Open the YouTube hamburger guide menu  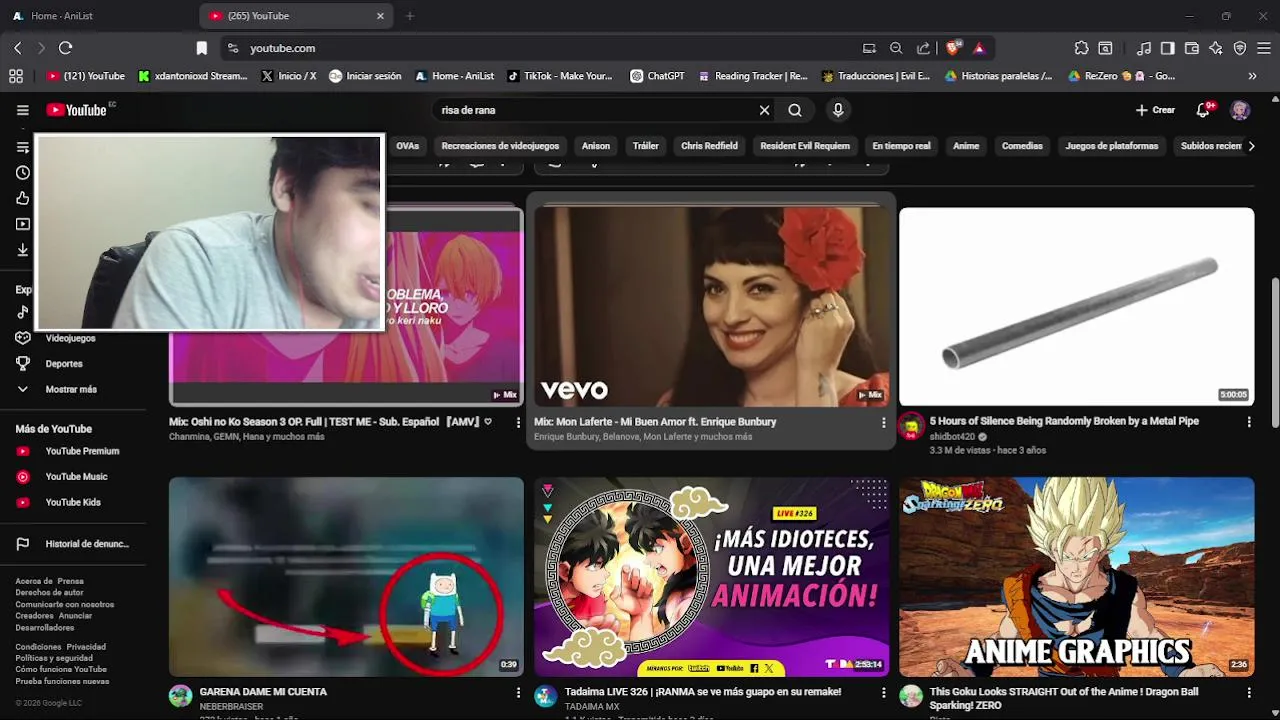pos(23,110)
